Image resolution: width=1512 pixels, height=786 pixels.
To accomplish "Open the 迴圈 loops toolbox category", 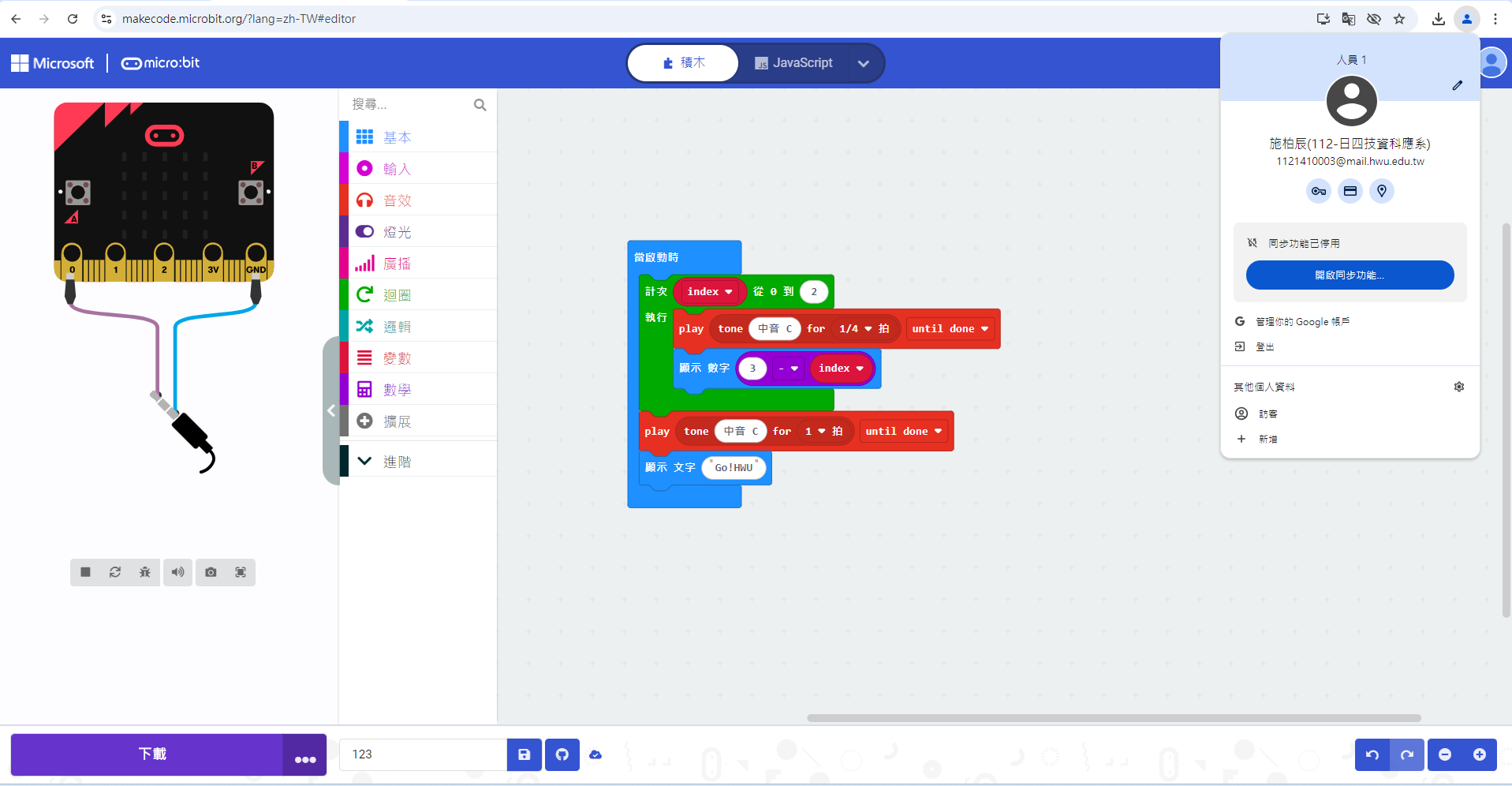I will 397,295.
